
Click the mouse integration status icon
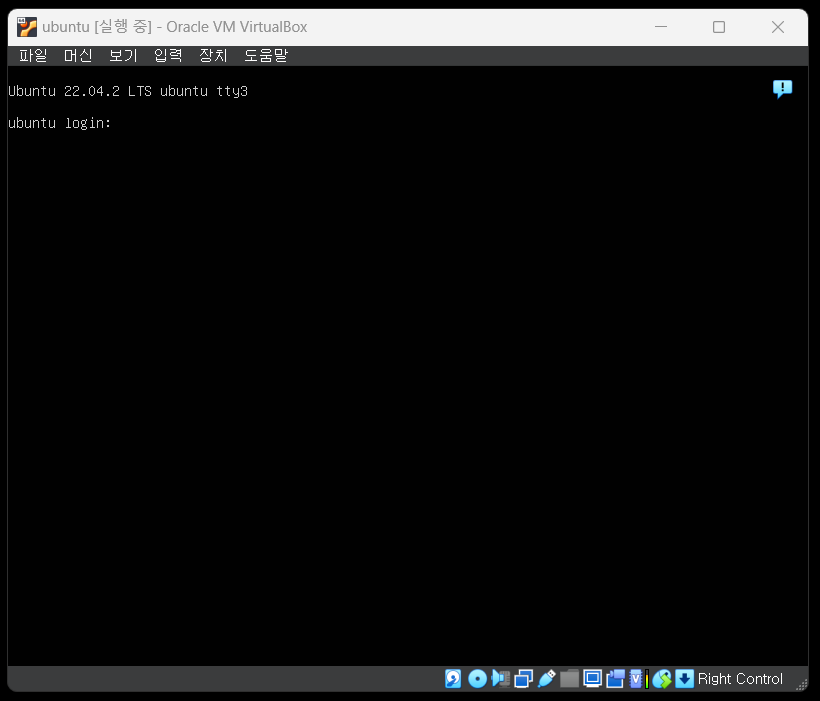point(662,679)
